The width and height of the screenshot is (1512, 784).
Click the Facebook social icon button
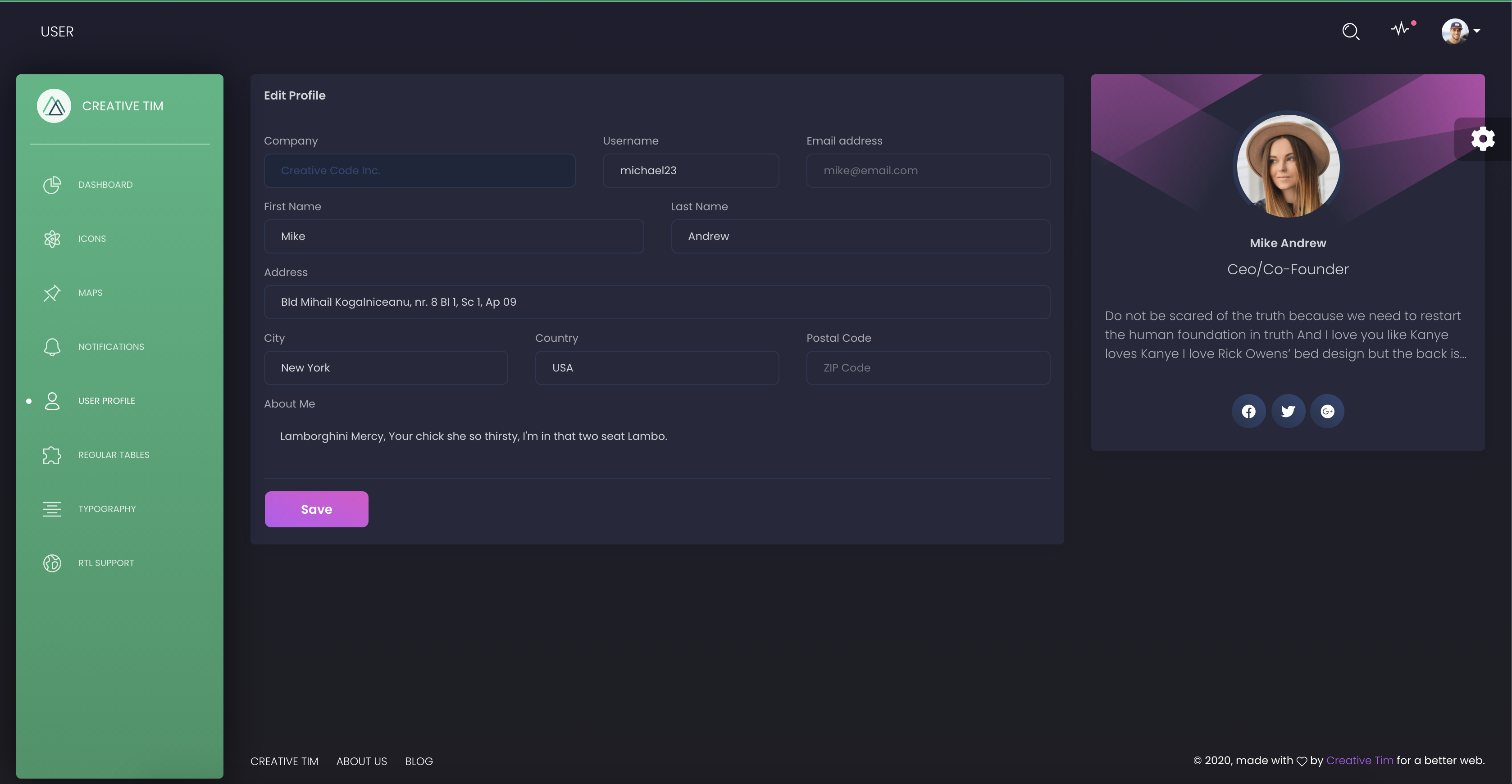point(1248,412)
